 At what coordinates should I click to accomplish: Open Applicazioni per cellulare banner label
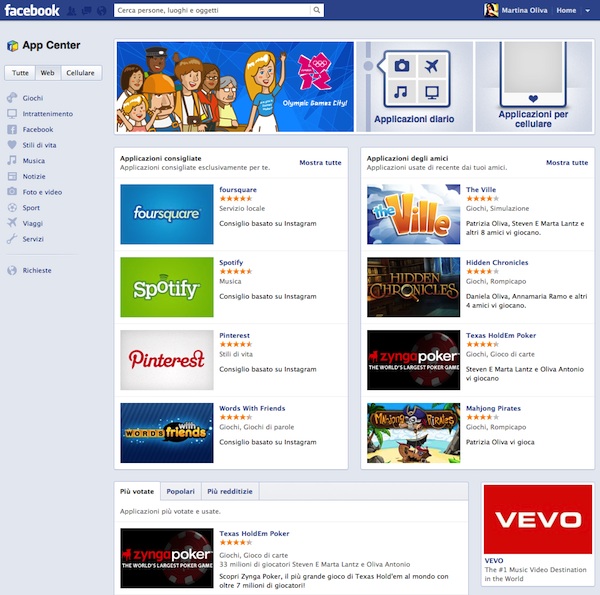pos(533,119)
